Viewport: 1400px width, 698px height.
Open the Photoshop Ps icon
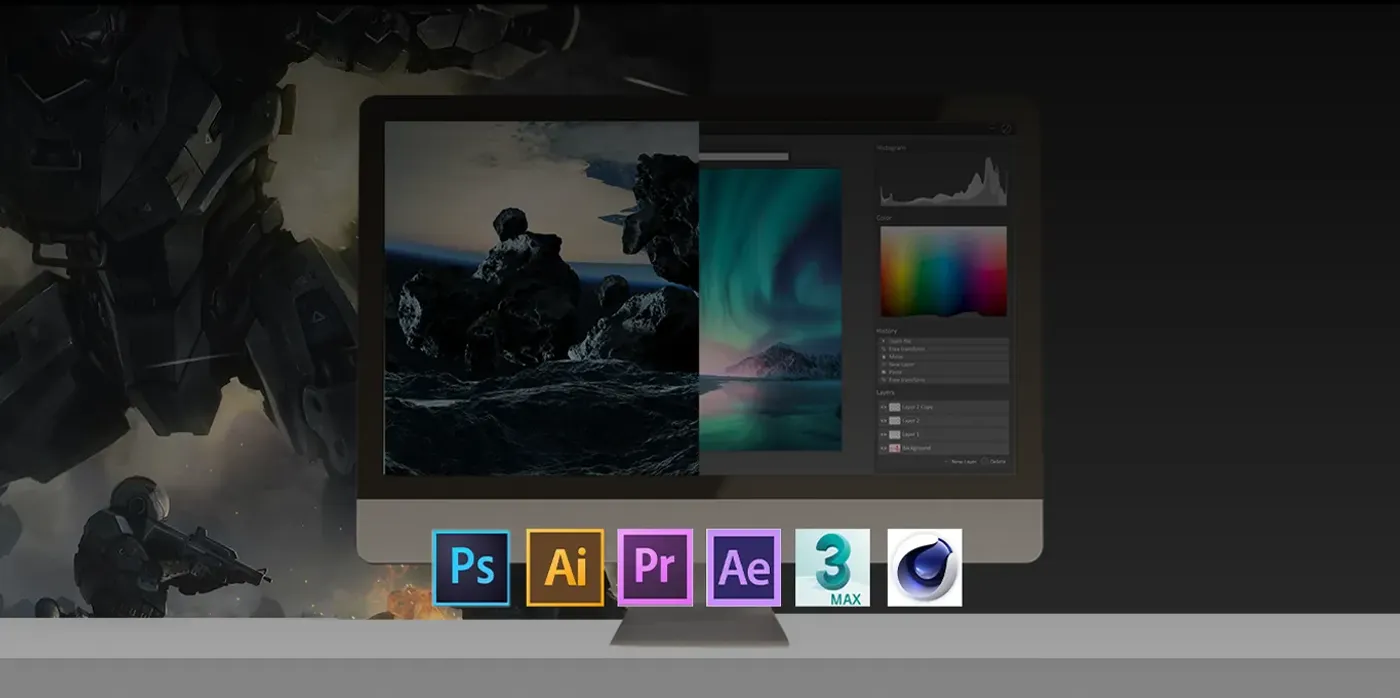471,568
